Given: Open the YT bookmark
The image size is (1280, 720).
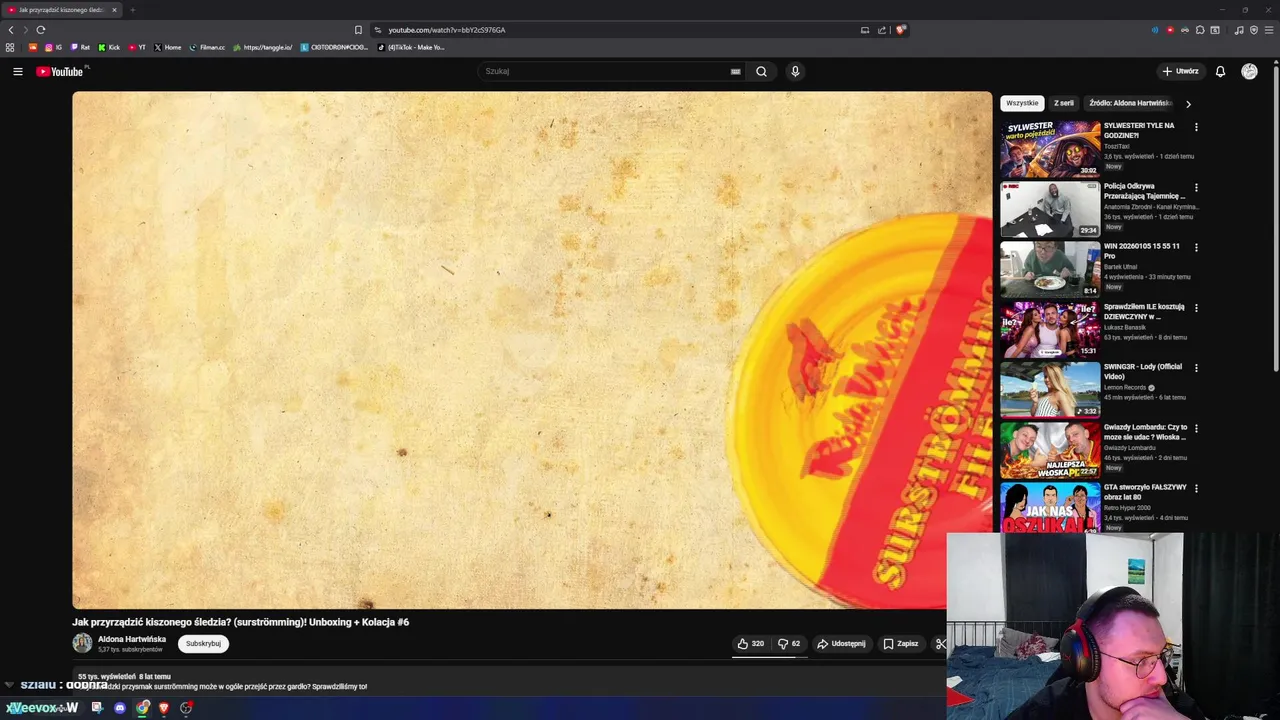Looking at the screenshot, I should tap(137, 47).
